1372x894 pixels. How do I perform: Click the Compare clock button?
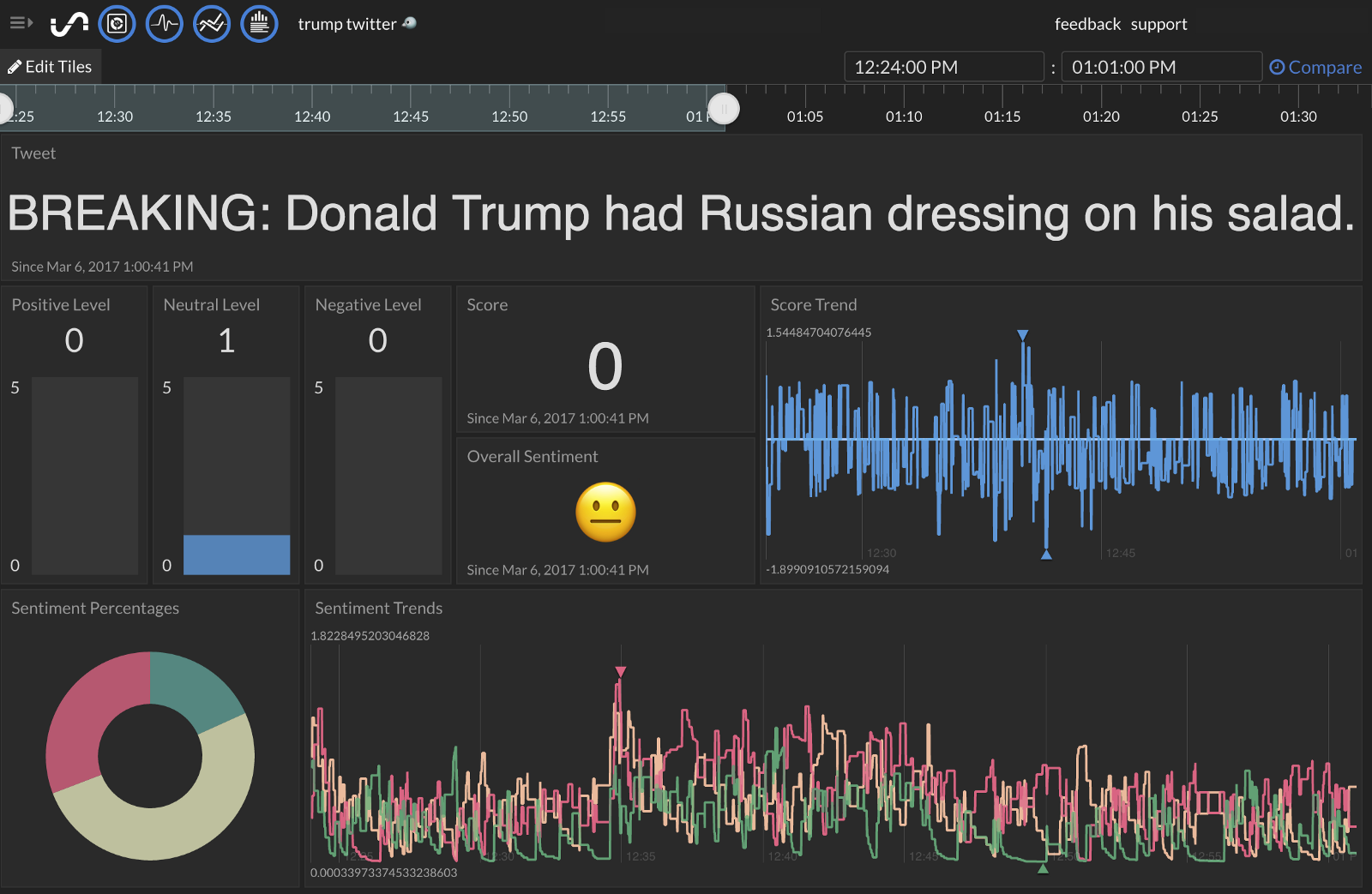tap(1315, 67)
